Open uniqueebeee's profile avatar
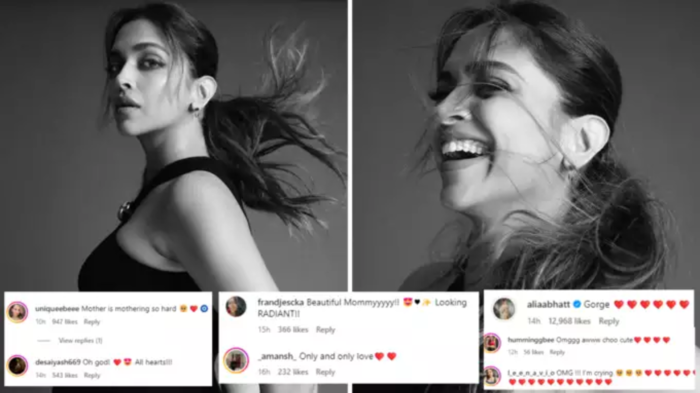Screen dimensions: 700x393 coord(17,312)
